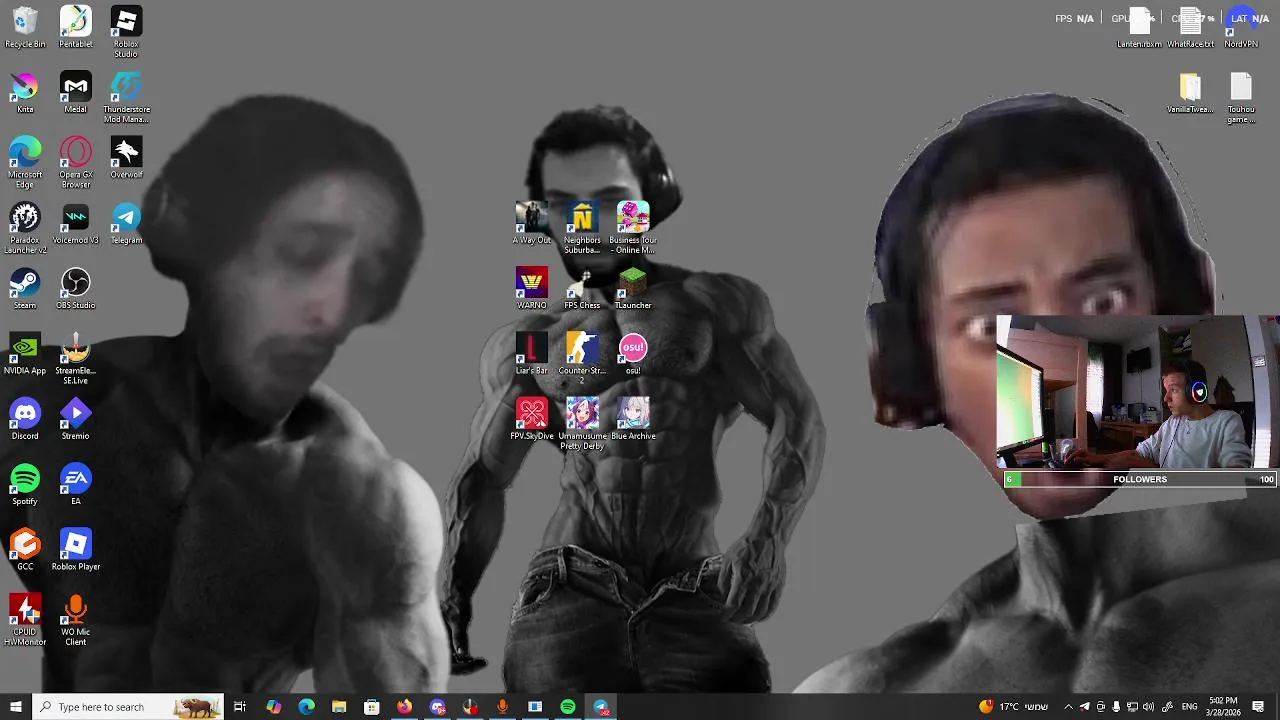Select the Blue Archive desktop icon
This screenshot has height=720, width=1280.
[x=633, y=419]
